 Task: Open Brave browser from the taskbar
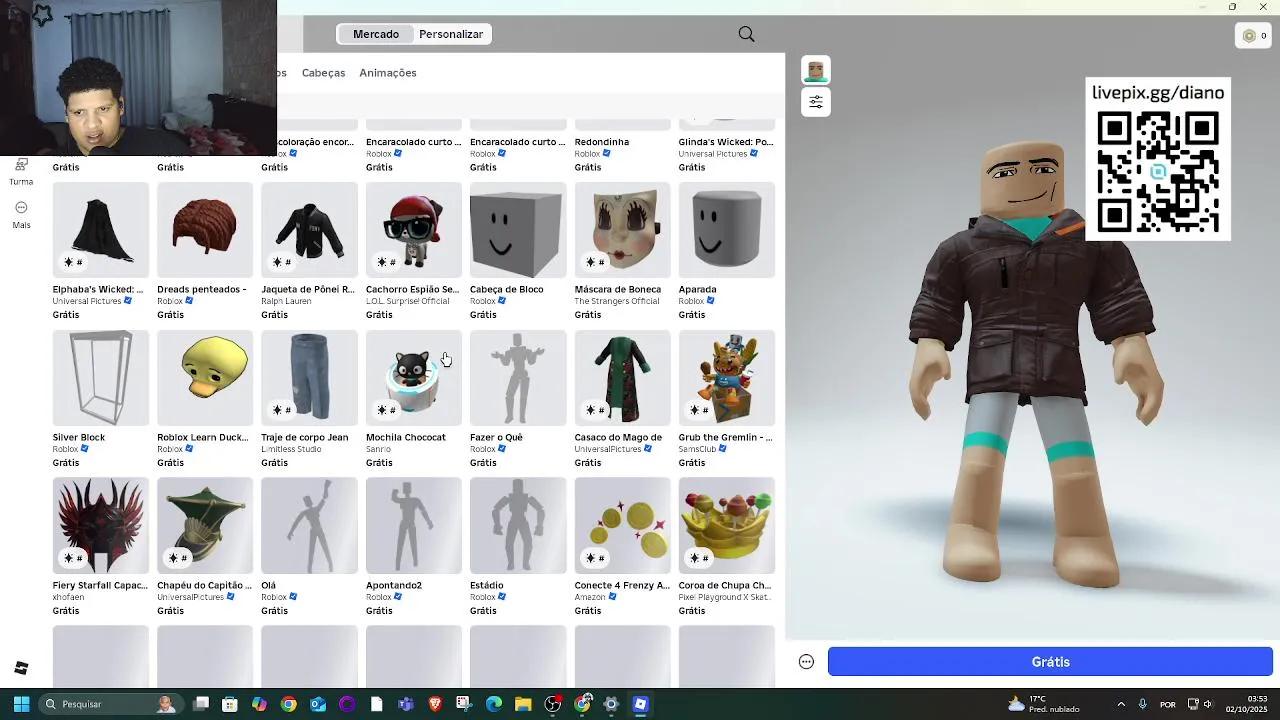[x=435, y=704]
